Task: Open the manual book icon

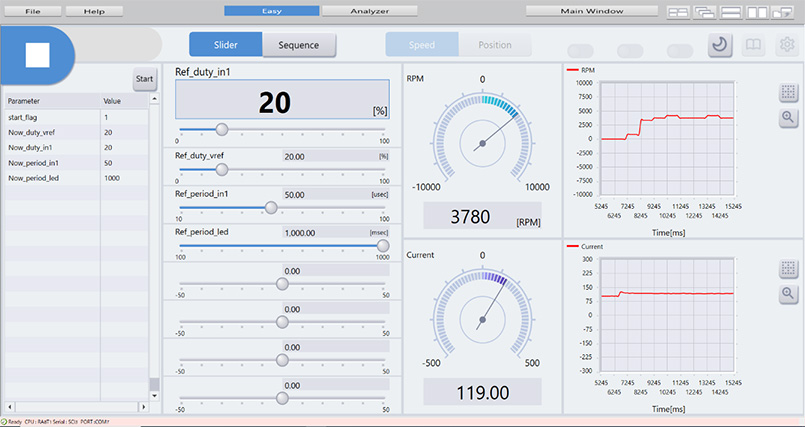Action: [753, 45]
